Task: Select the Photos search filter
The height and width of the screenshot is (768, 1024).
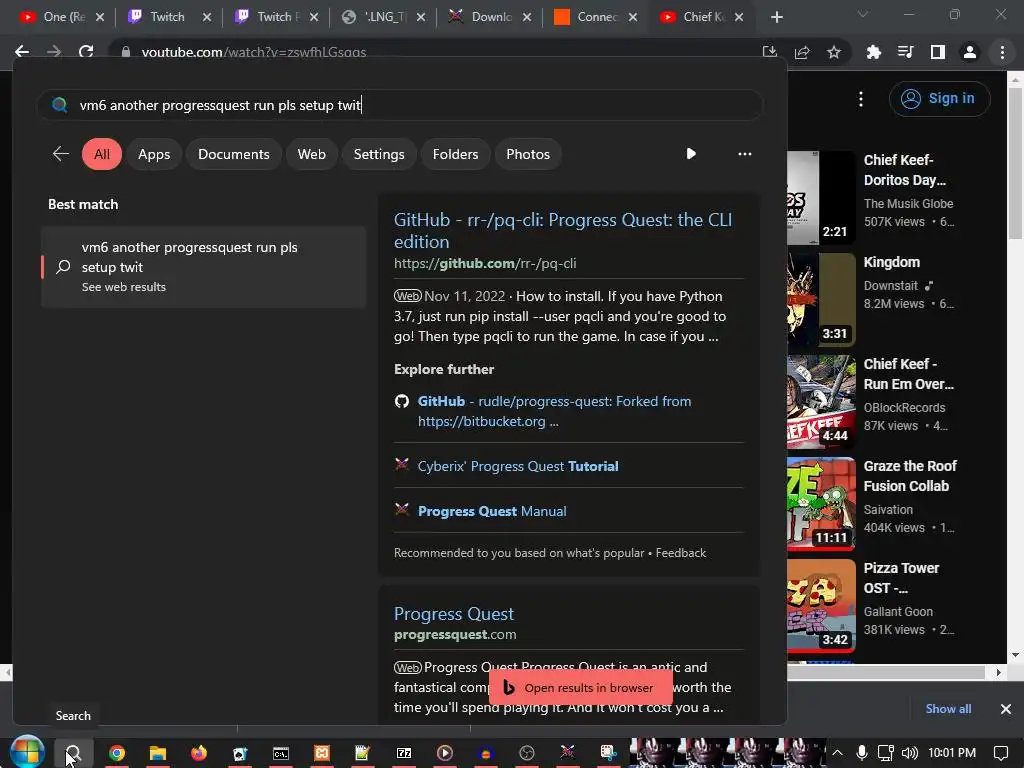Action: [528, 154]
